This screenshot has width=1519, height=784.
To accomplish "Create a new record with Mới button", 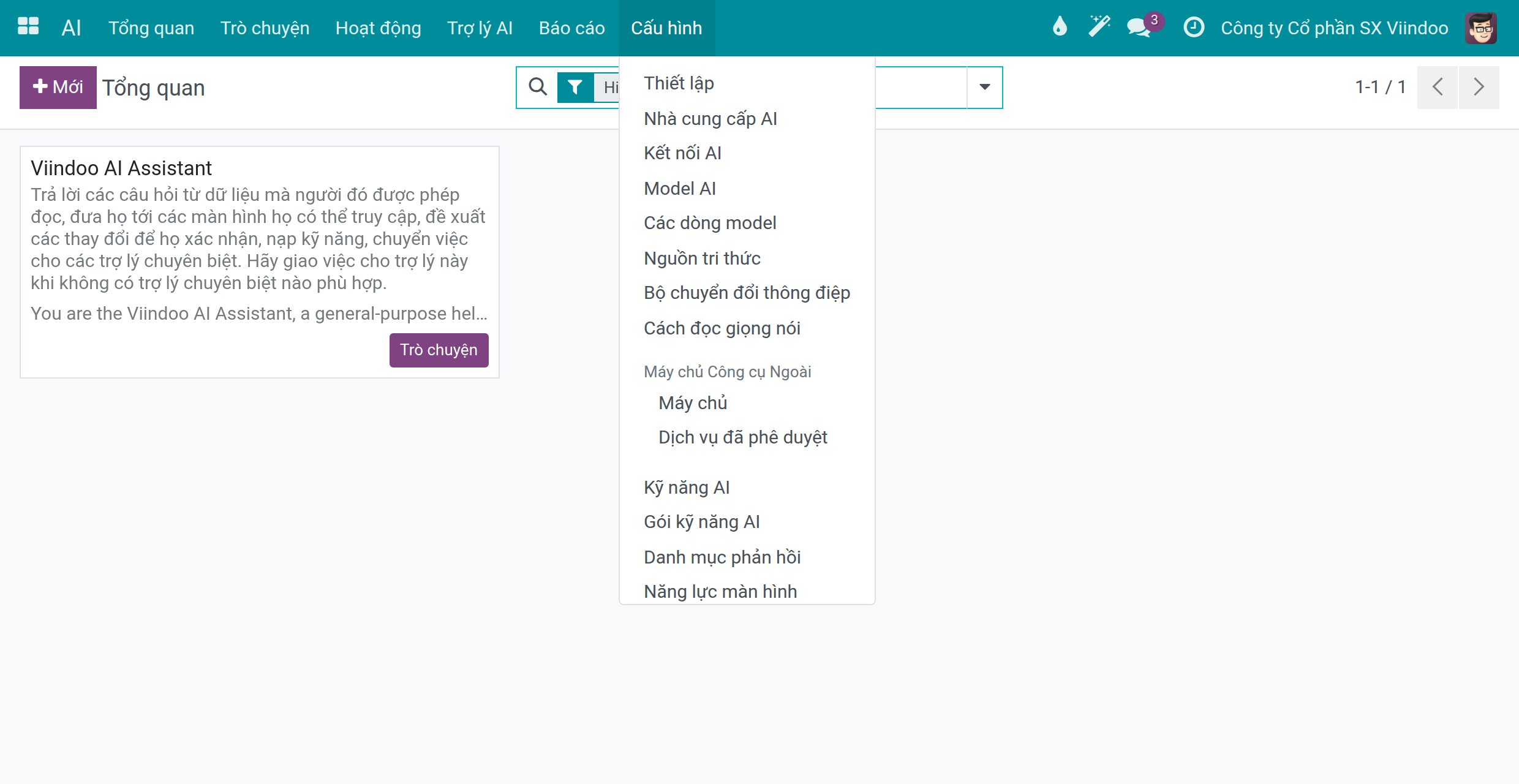I will coord(58,87).
